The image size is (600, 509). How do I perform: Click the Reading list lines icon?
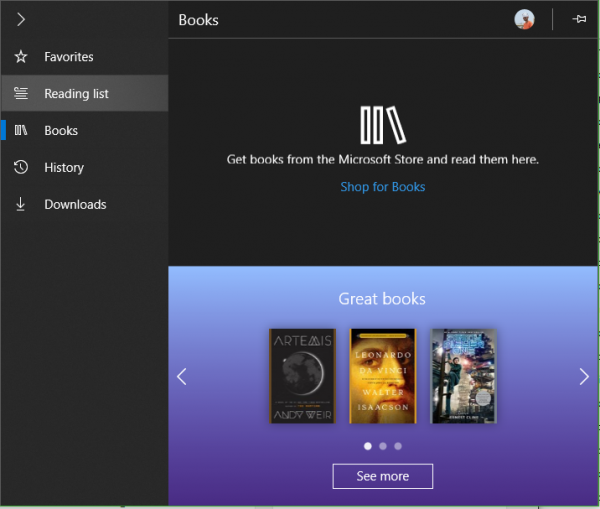click(21, 93)
